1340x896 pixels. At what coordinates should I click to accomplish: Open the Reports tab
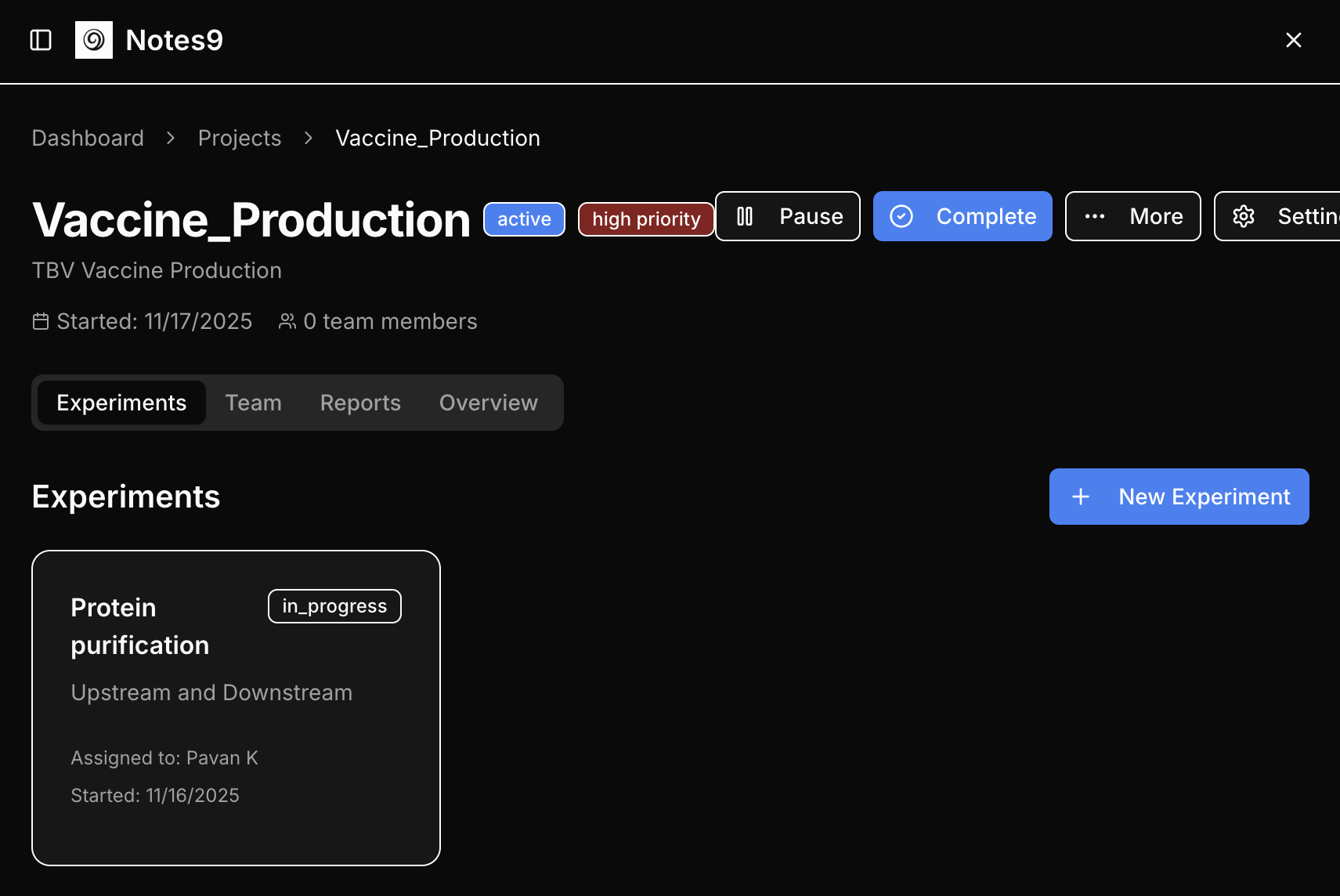[x=360, y=403]
